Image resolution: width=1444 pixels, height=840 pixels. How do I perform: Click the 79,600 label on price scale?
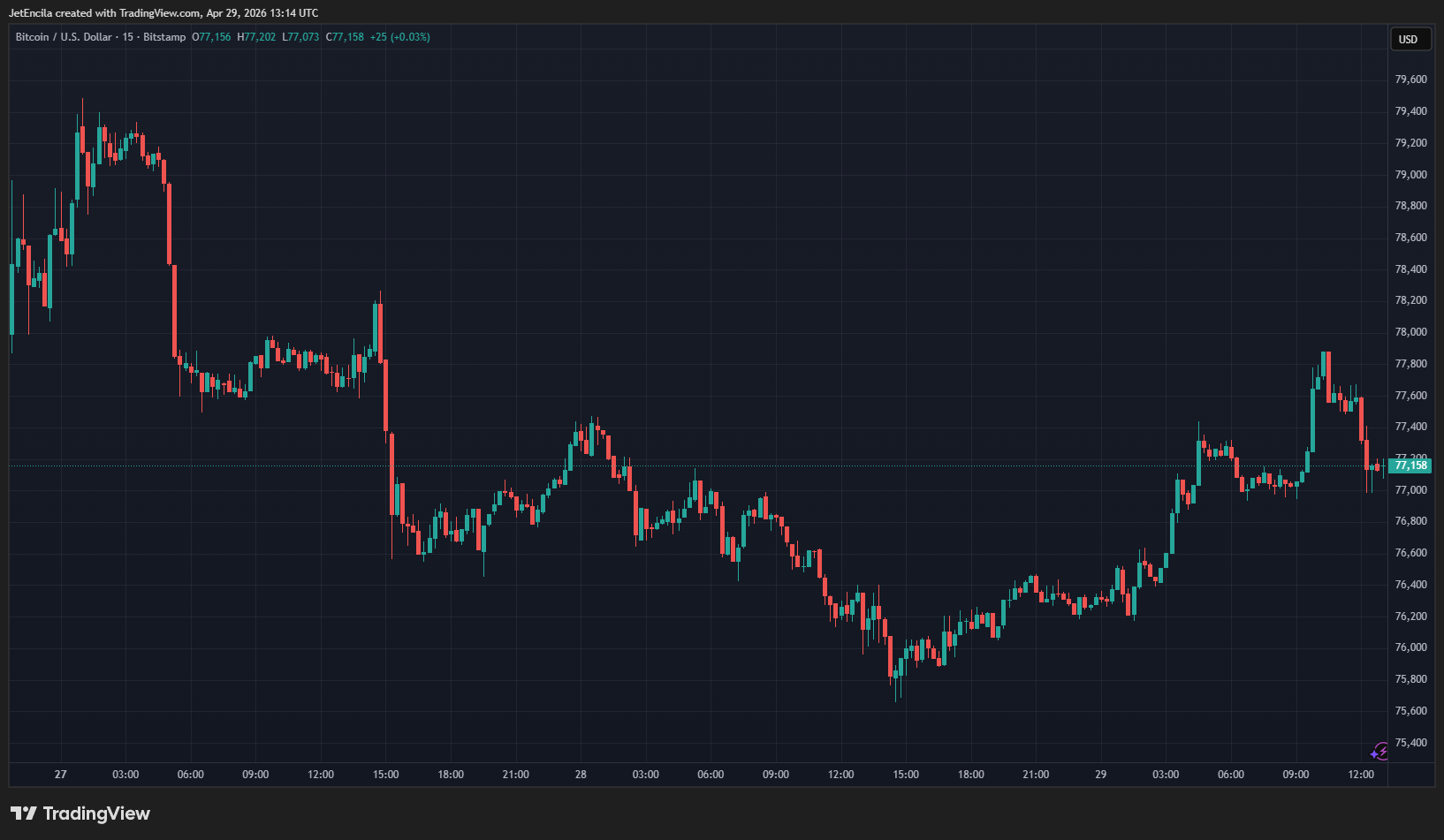click(1410, 79)
